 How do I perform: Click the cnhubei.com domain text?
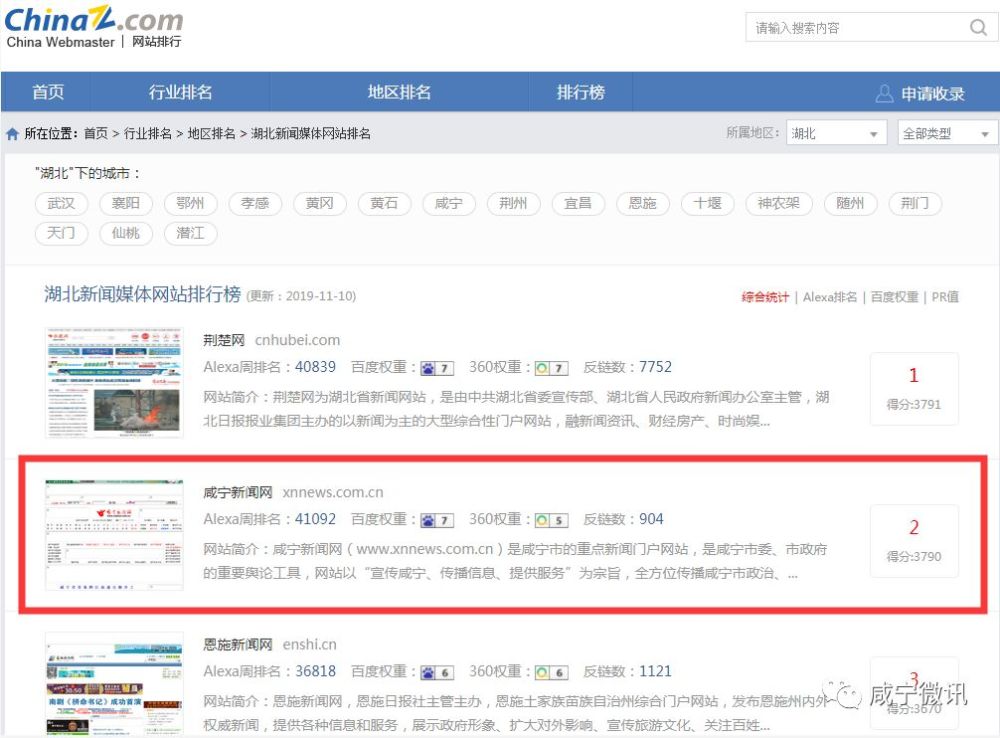[297, 340]
